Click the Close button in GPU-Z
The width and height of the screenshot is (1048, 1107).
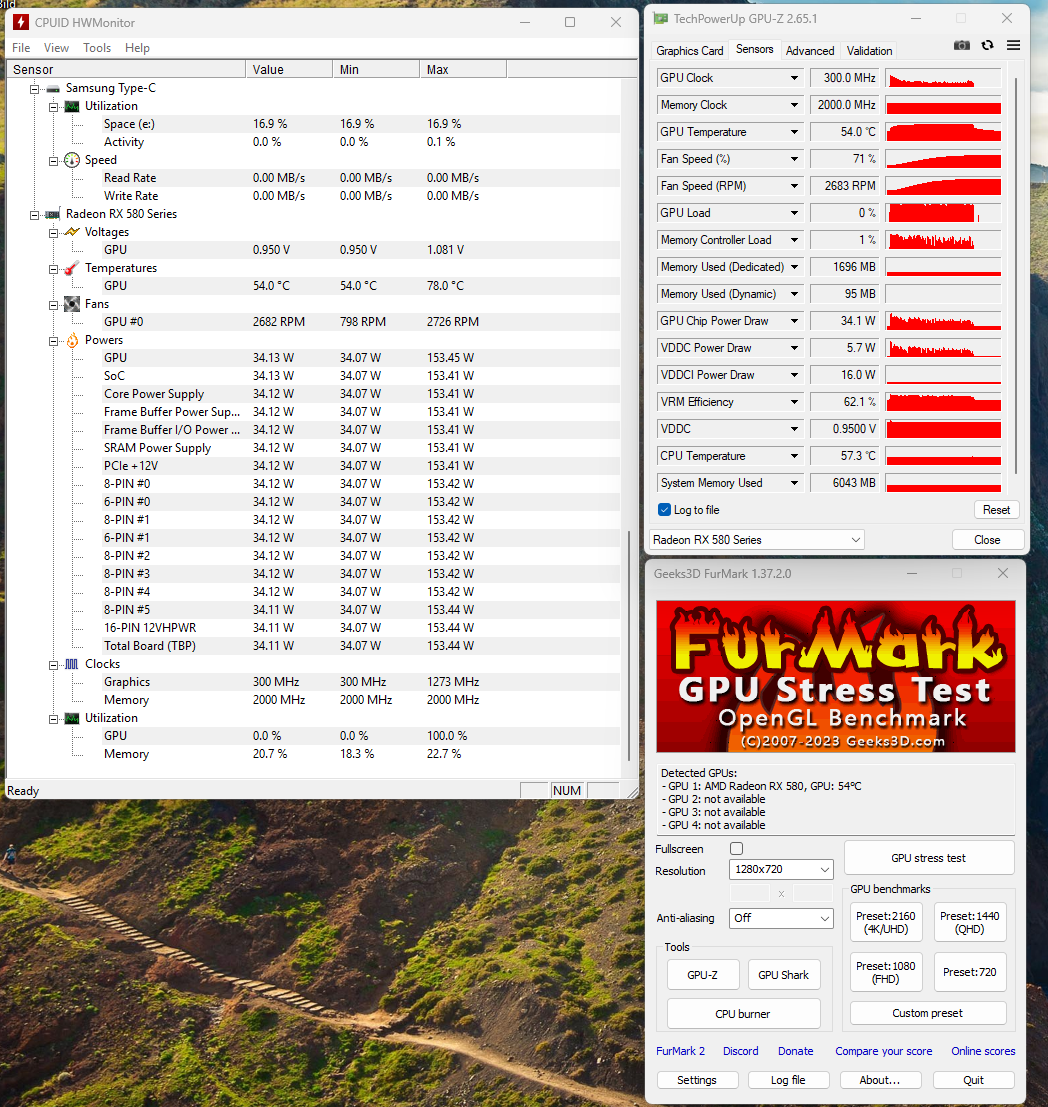[x=987, y=540]
